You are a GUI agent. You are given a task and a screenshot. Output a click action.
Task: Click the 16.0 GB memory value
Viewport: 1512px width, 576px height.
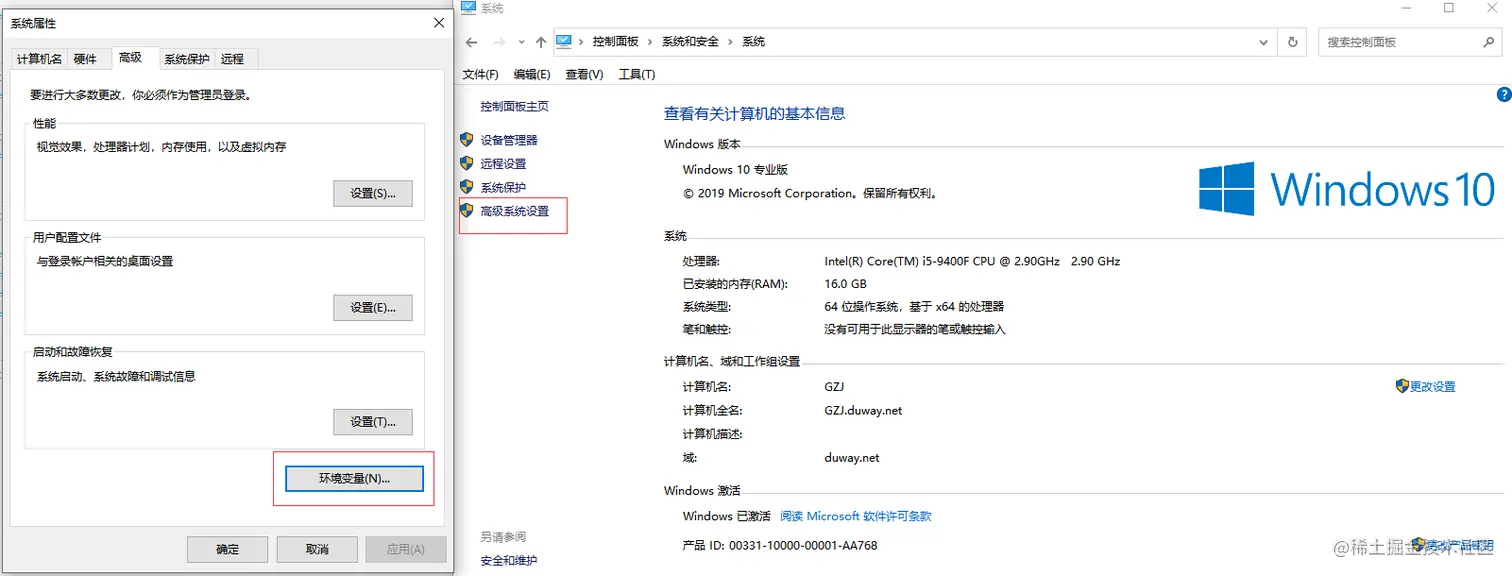pos(845,284)
